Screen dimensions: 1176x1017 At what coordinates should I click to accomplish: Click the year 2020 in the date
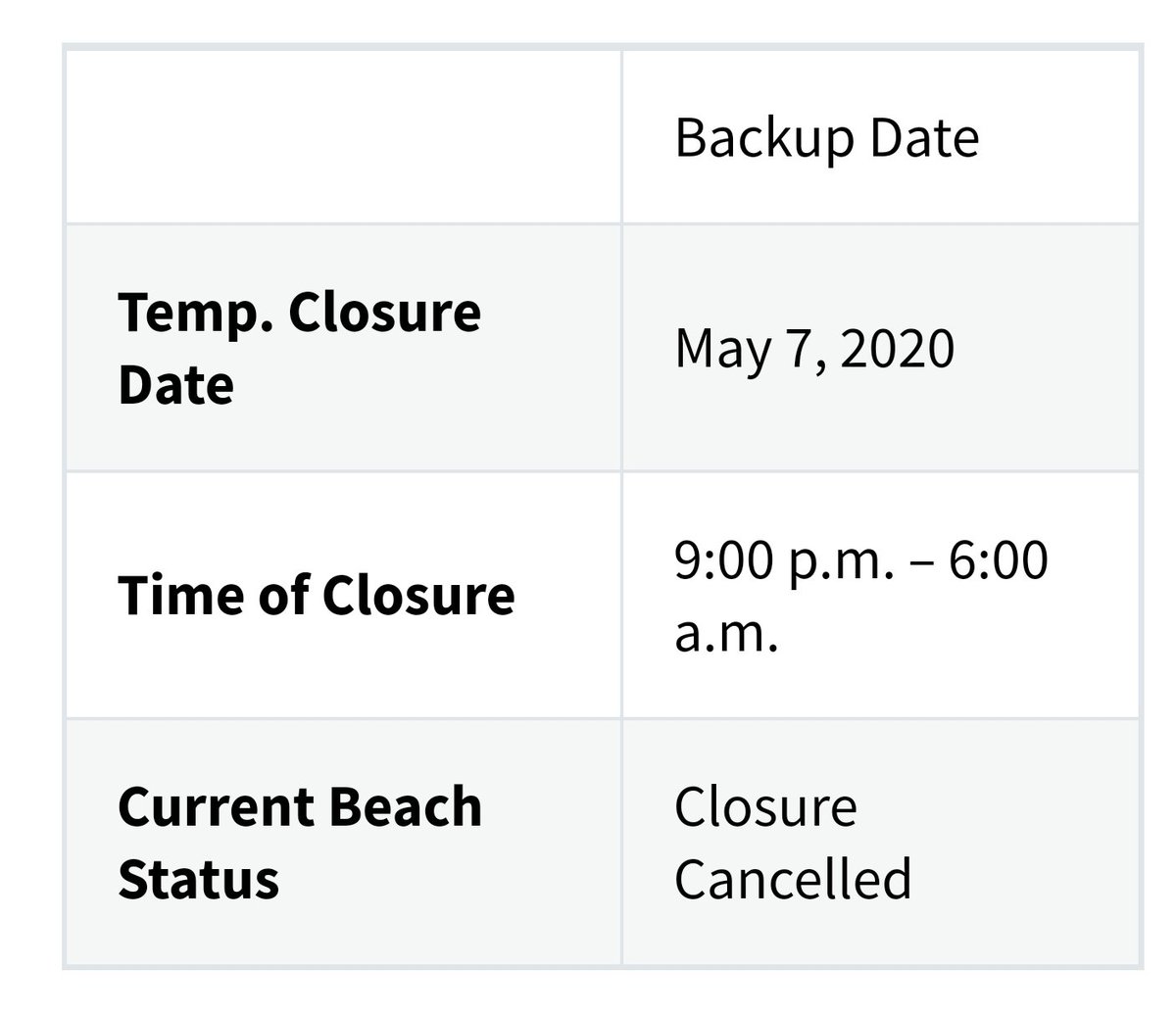(x=897, y=348)
